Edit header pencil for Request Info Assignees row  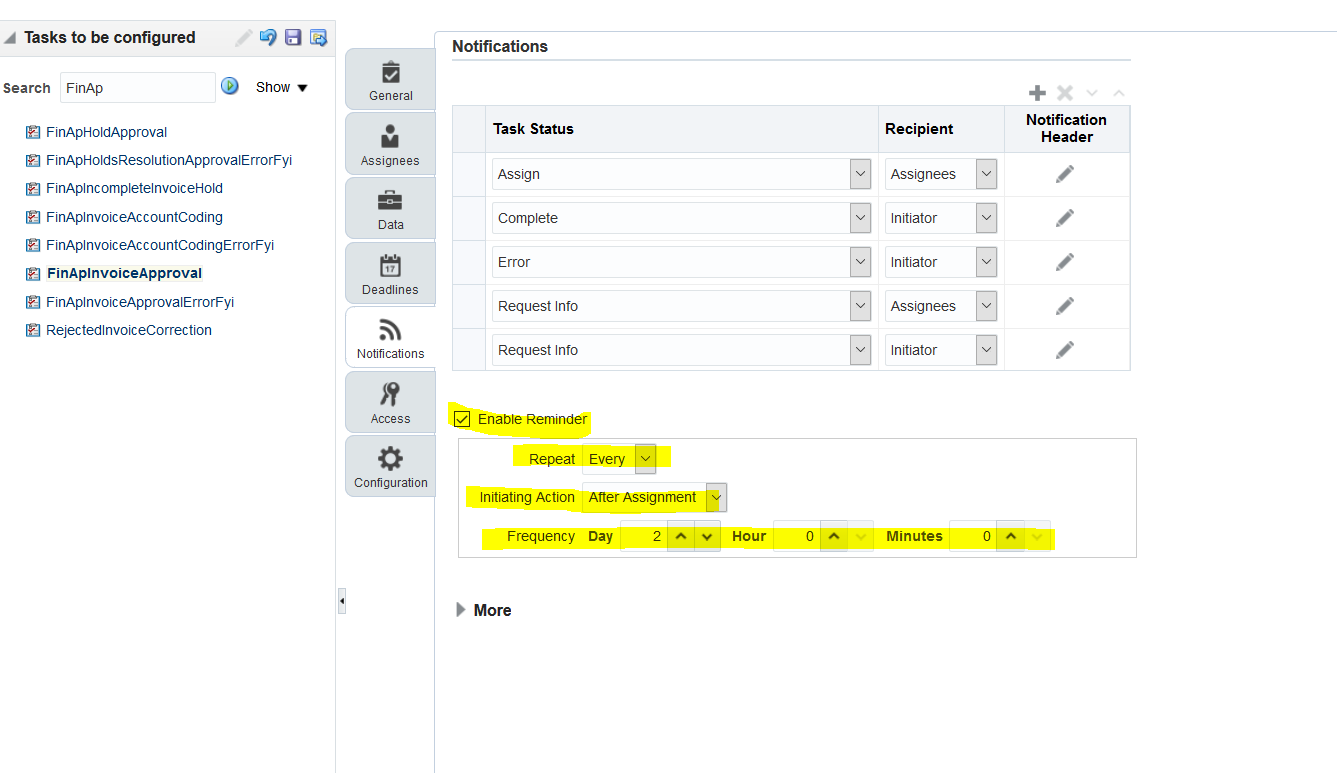[x=1065, y=306]
